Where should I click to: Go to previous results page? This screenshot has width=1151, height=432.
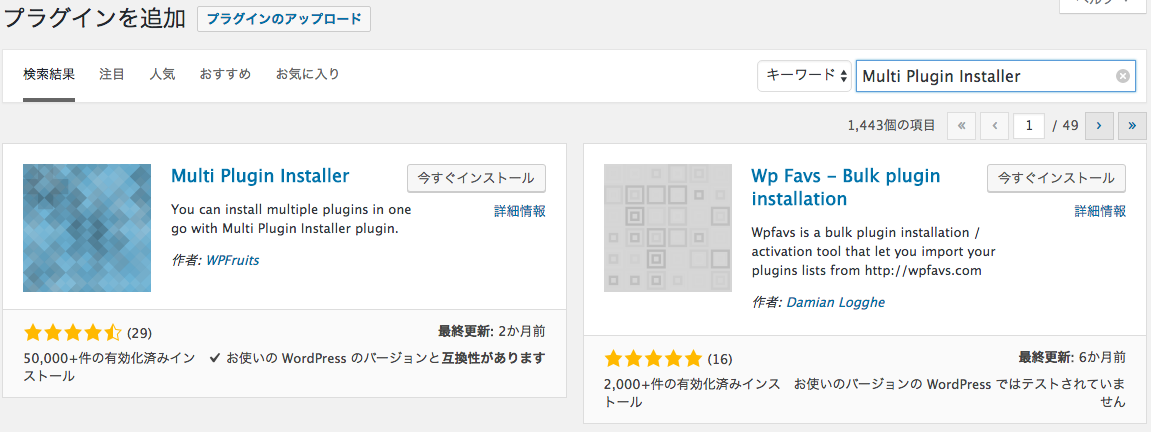pyautogui.click(x=995, y=125)
